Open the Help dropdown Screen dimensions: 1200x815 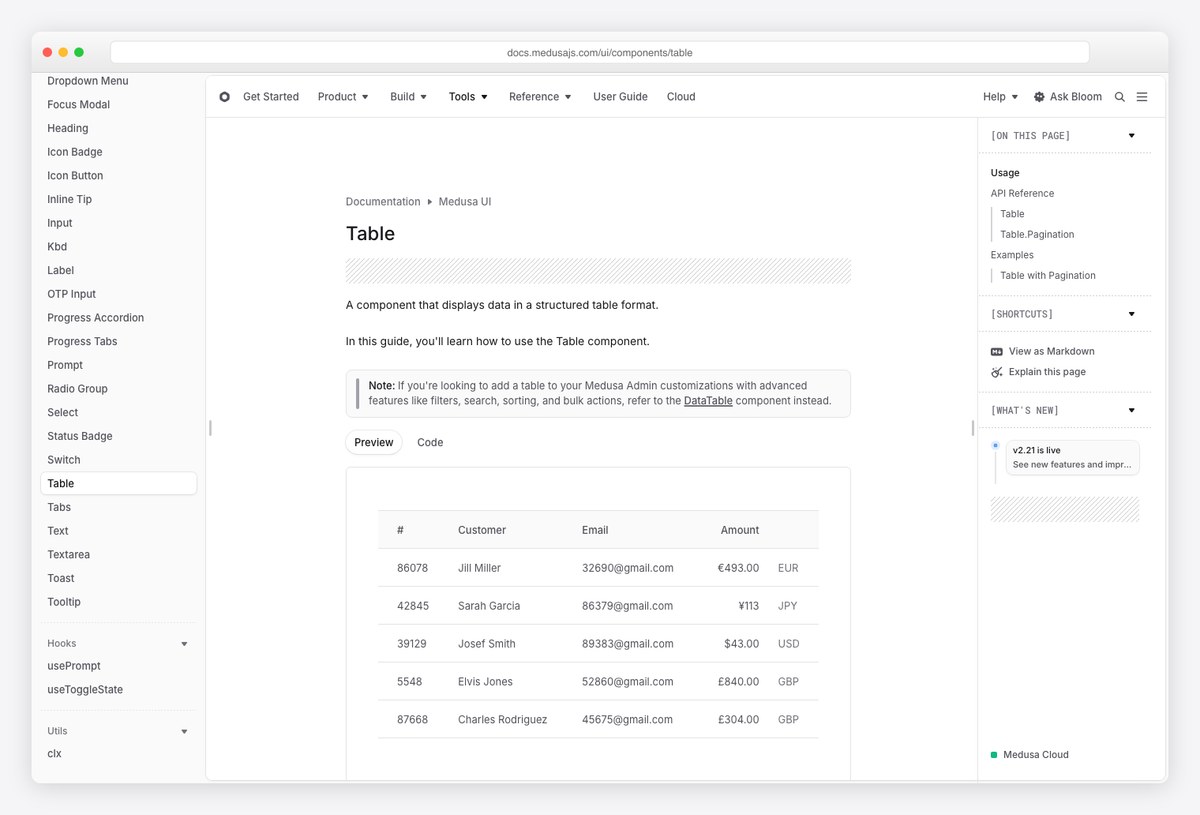click(x=1000, y=97)
